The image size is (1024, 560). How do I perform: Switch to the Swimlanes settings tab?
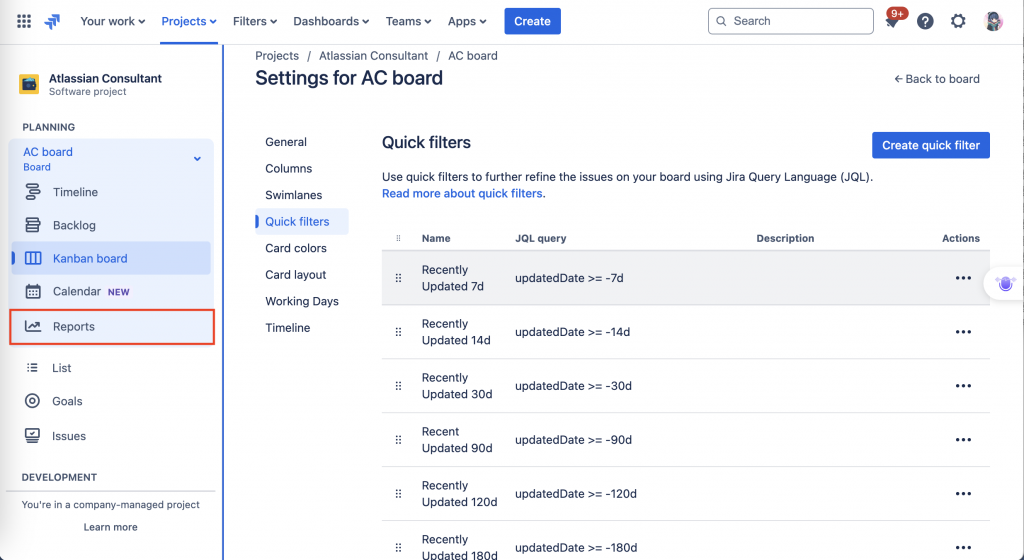[293, 195]
